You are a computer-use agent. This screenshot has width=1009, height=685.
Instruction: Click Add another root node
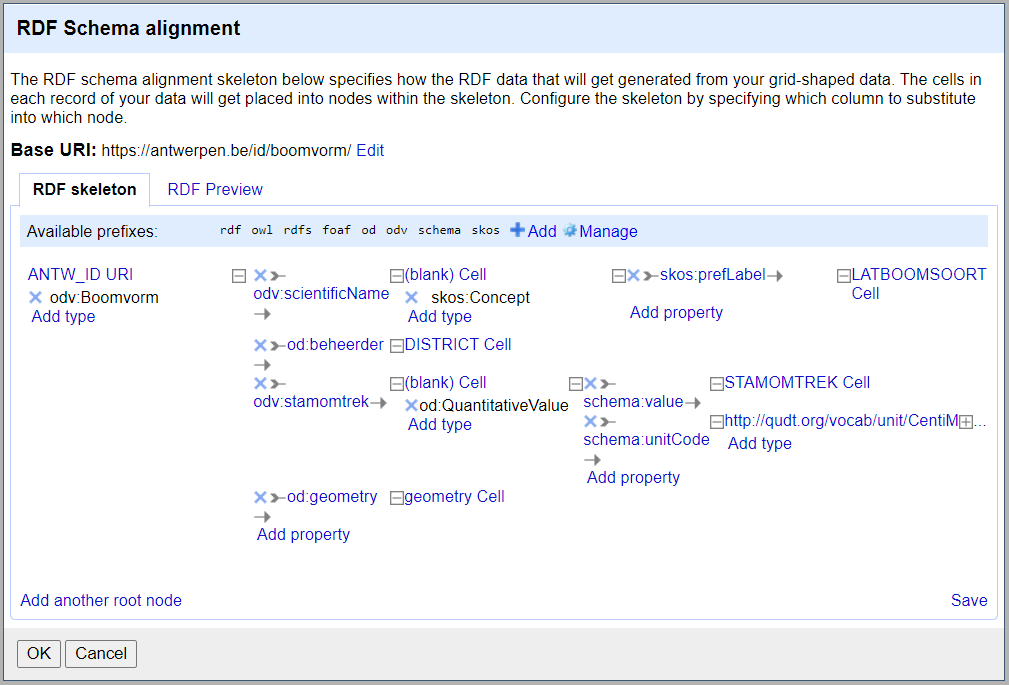101,600
